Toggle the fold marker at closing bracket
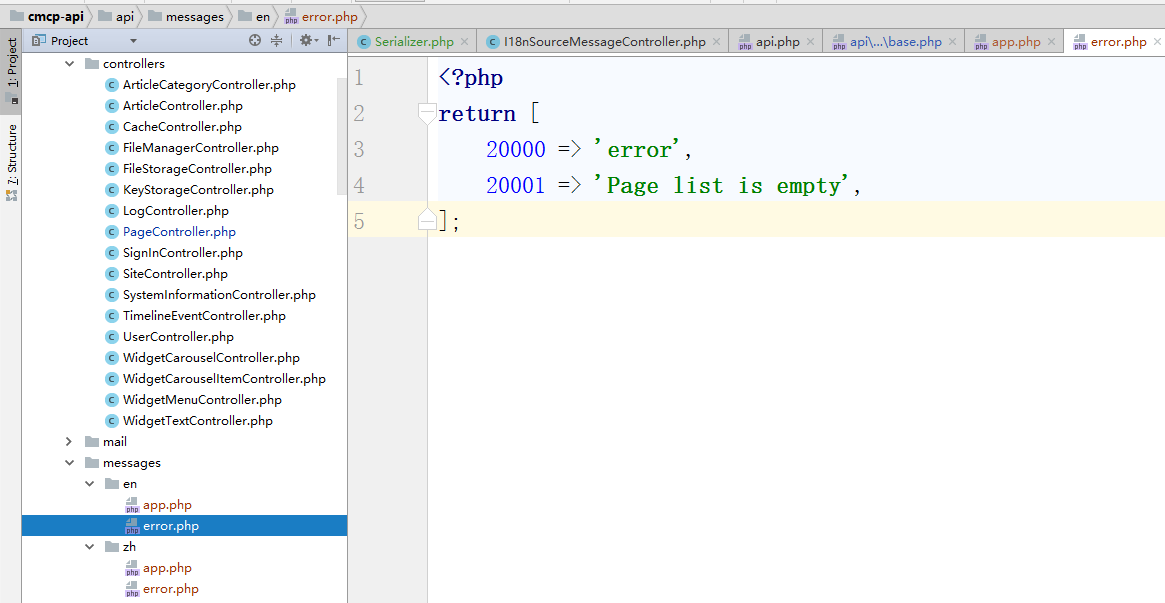 pos(427,221)
